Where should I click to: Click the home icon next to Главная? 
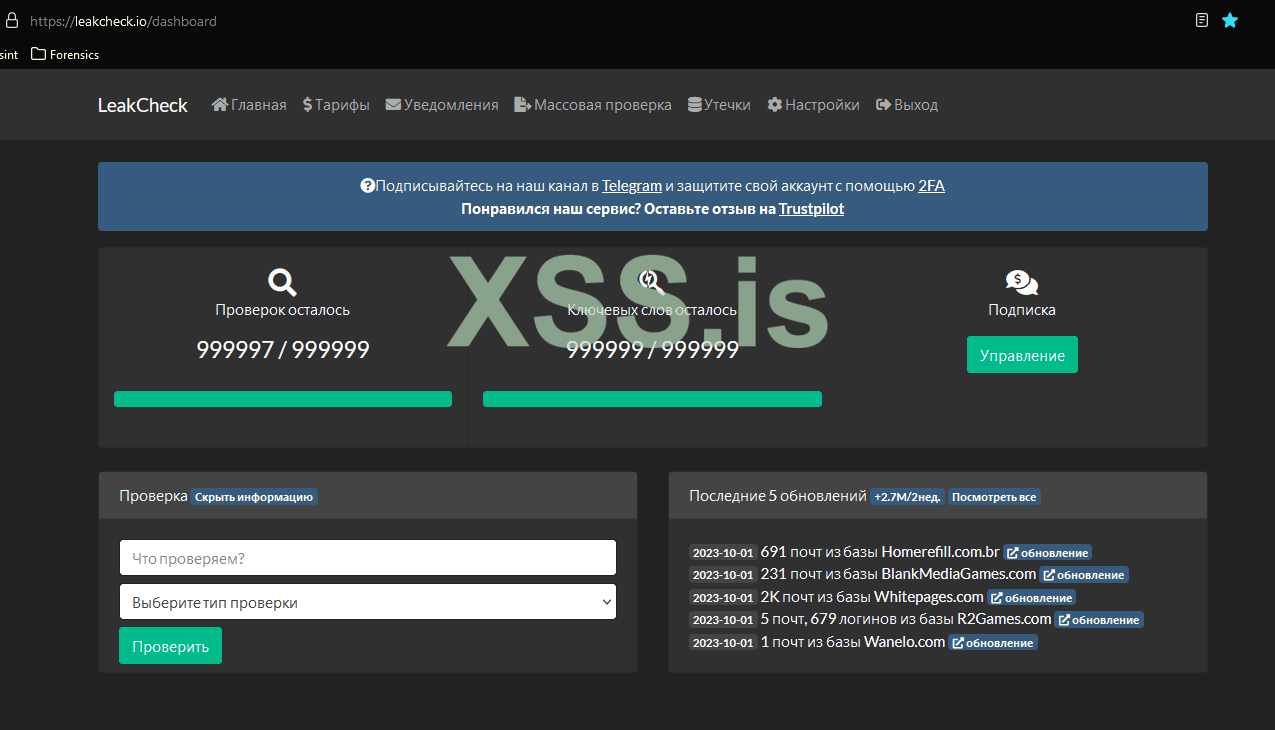tap(220, 104)
